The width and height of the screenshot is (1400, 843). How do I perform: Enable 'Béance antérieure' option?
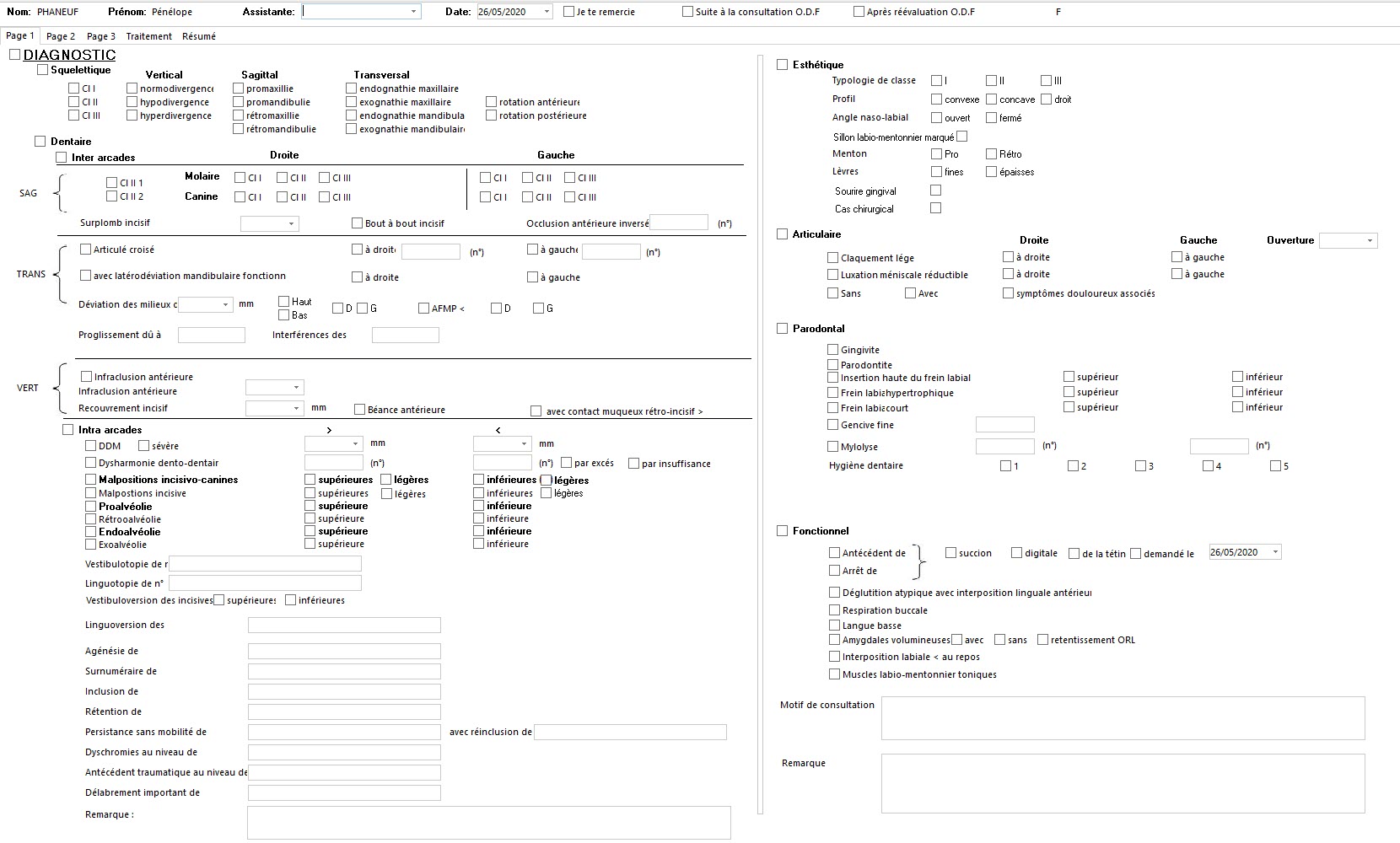point(359,409)
